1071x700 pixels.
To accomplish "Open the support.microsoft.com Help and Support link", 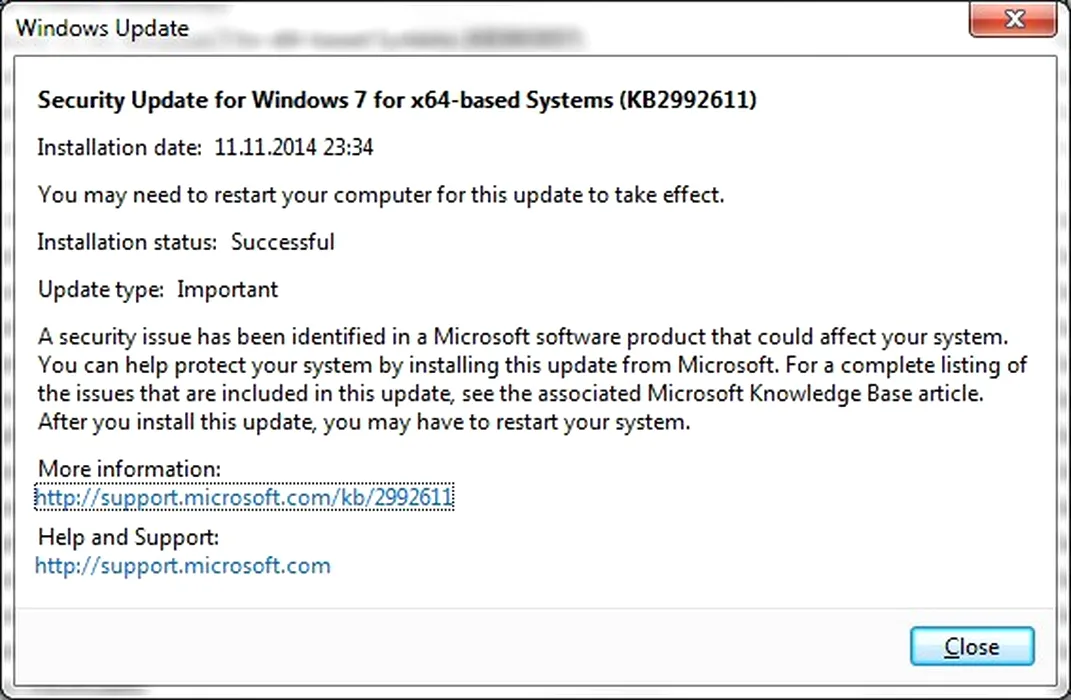I will click(183, 566).
